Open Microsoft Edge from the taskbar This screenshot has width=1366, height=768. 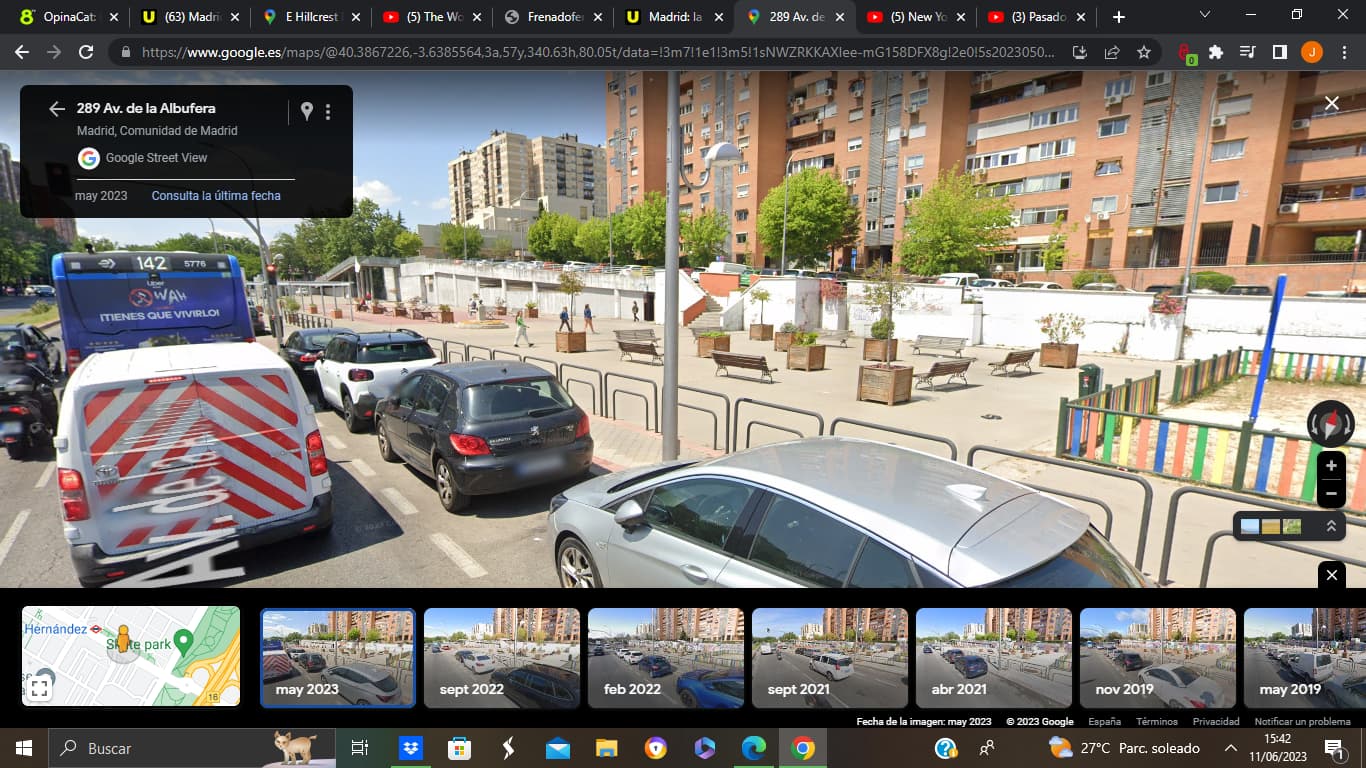753,748
